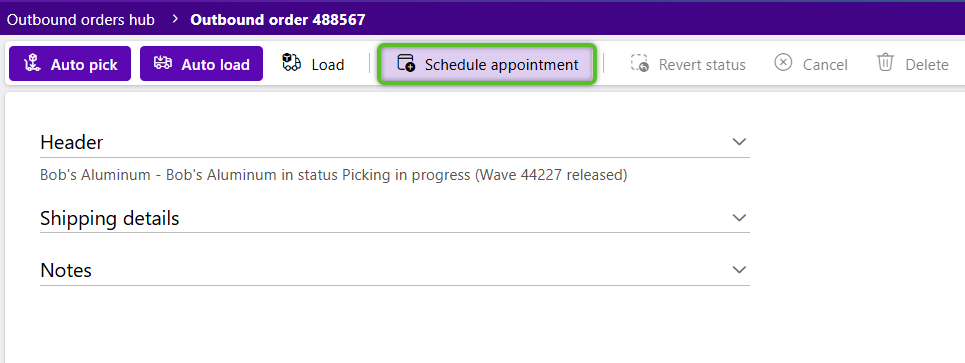This screenshot has width=965, height=363.
Task: Go back to Outbound orders hub breadcrumb
Action: [x=81, y=20]
